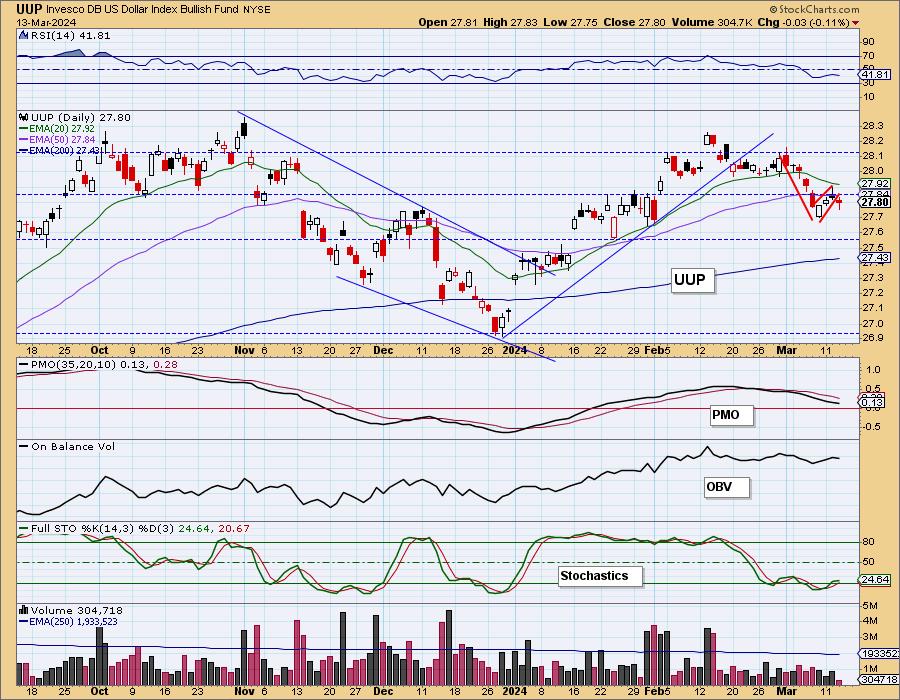Click the RSI(14) 41.81 legend label
Viewport: 900px width, 700px height.
71,36
